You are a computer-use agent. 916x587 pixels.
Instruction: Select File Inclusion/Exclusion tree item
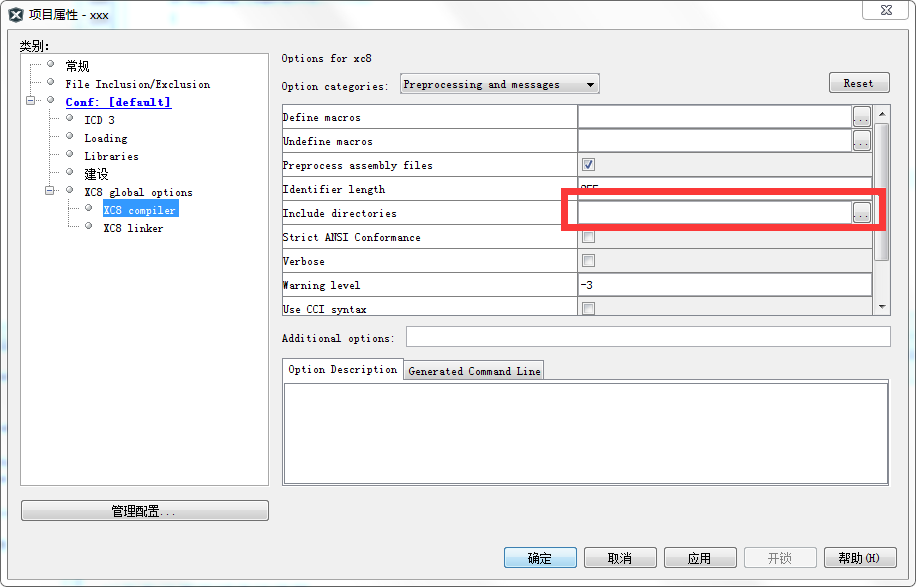pos(138,84)
